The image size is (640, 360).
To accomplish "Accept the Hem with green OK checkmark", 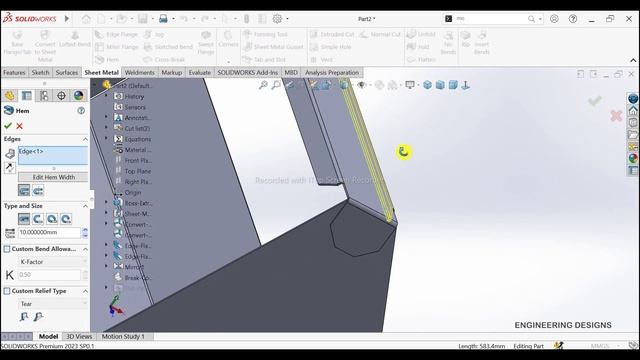I will (x=7, y=126).
